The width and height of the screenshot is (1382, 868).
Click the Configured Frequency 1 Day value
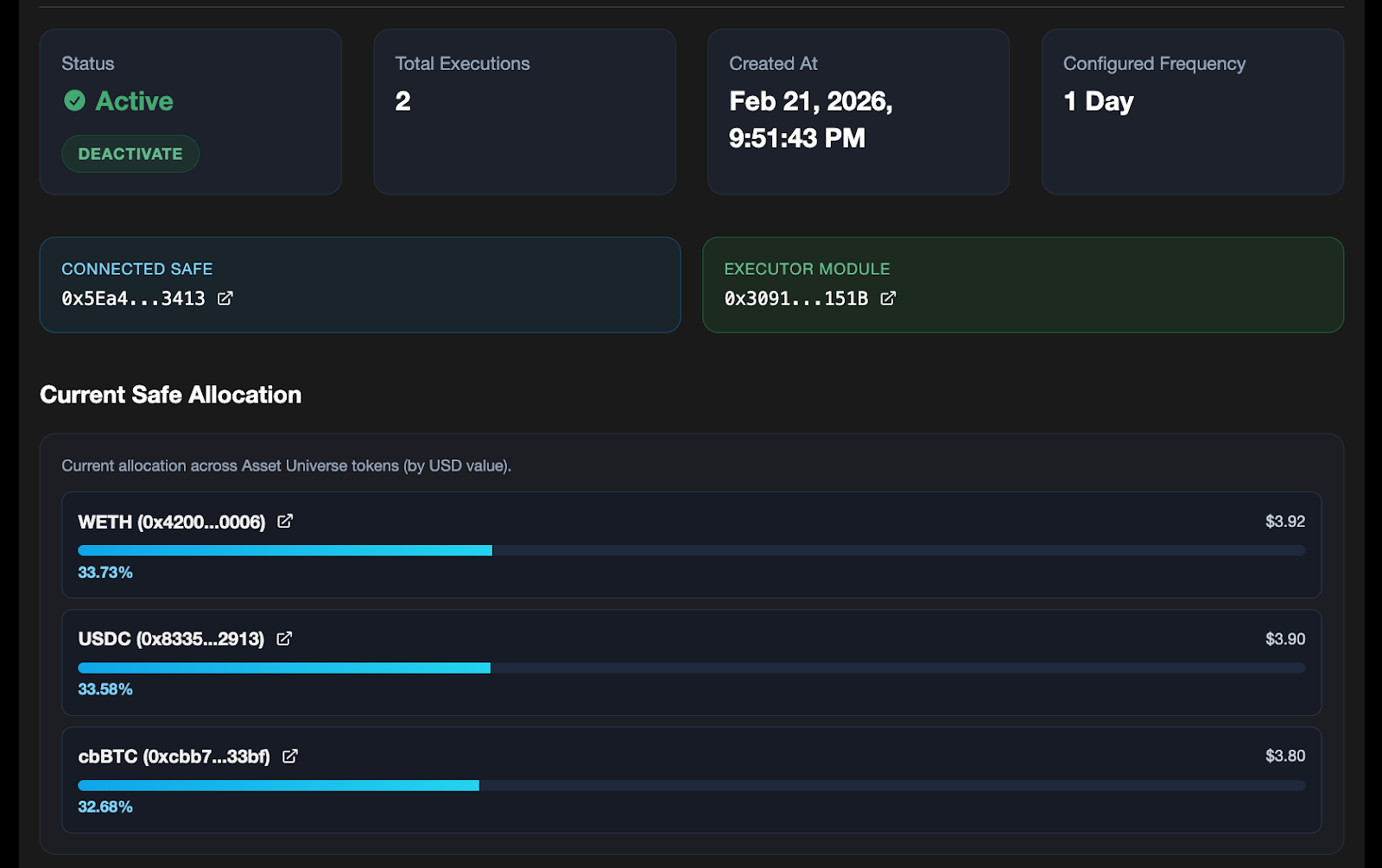point(1098,101)
